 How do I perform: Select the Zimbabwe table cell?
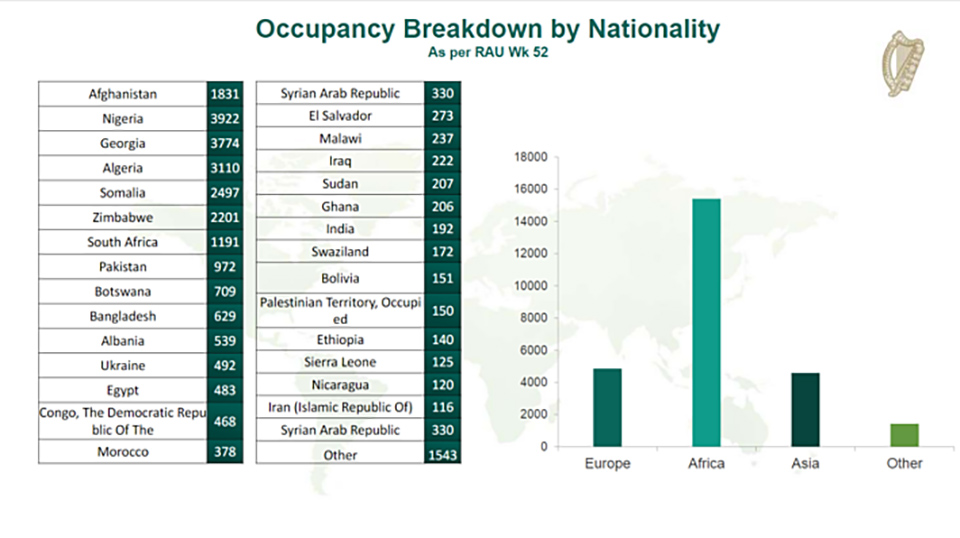click(x=123, y=217)
